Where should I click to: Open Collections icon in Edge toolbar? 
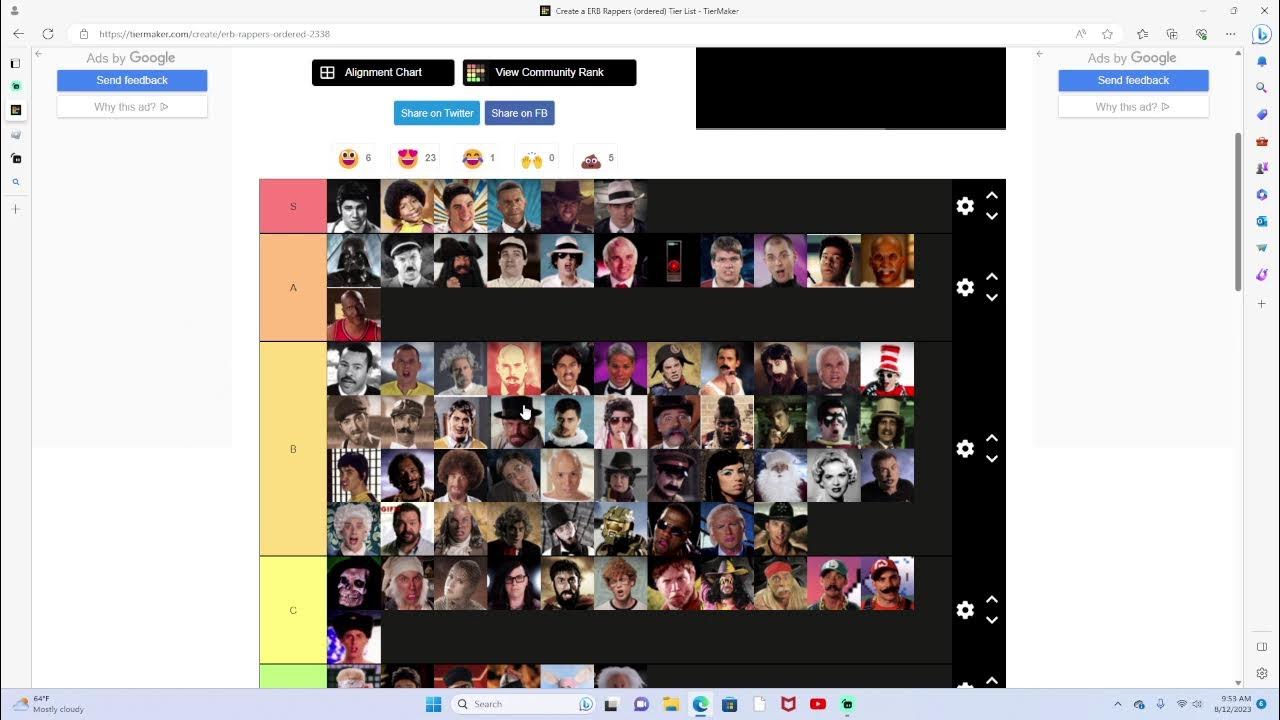[1172, 34]
